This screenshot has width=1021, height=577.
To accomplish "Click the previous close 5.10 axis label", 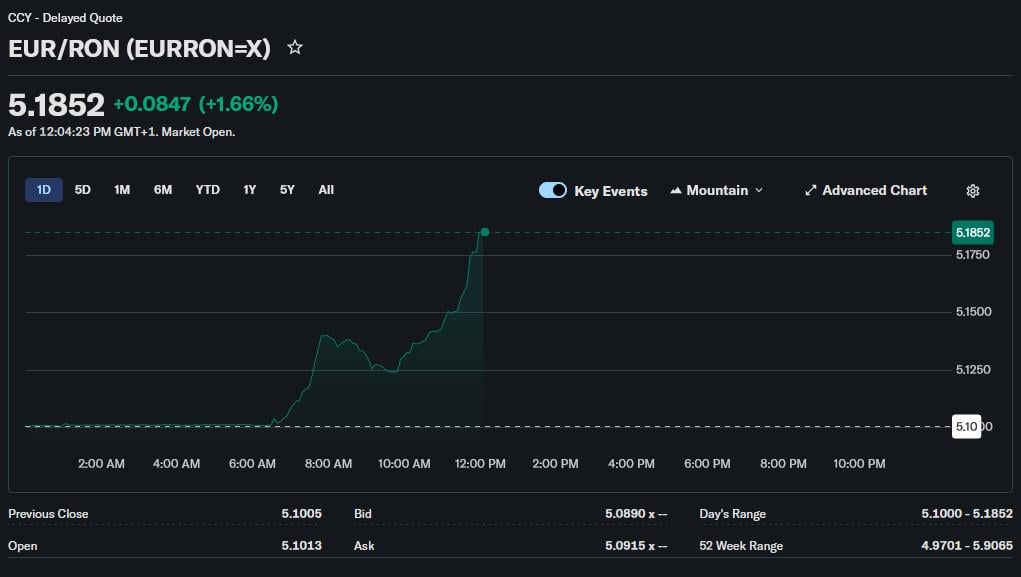I will (x=966, y=426).
